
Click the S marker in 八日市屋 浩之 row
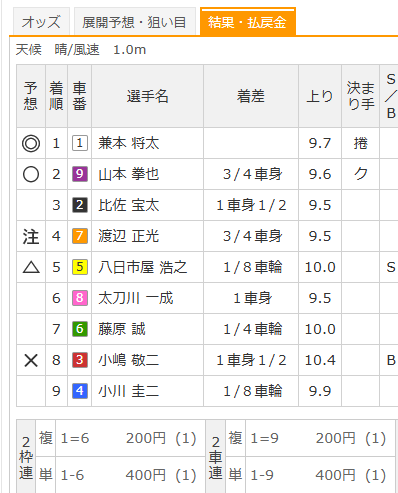(x=391, y=267)
